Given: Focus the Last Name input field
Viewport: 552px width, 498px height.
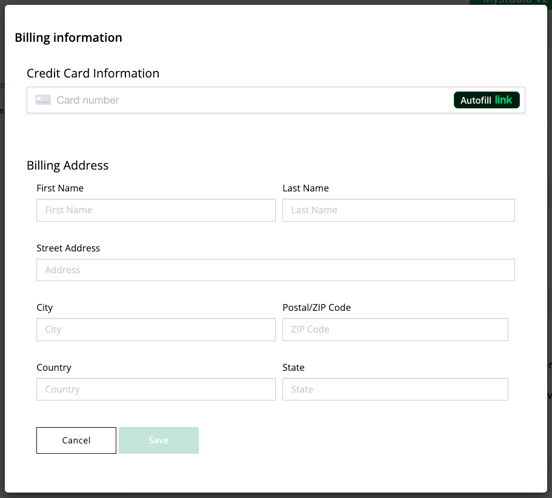Looking at the screenshot, I should [398, 210].
